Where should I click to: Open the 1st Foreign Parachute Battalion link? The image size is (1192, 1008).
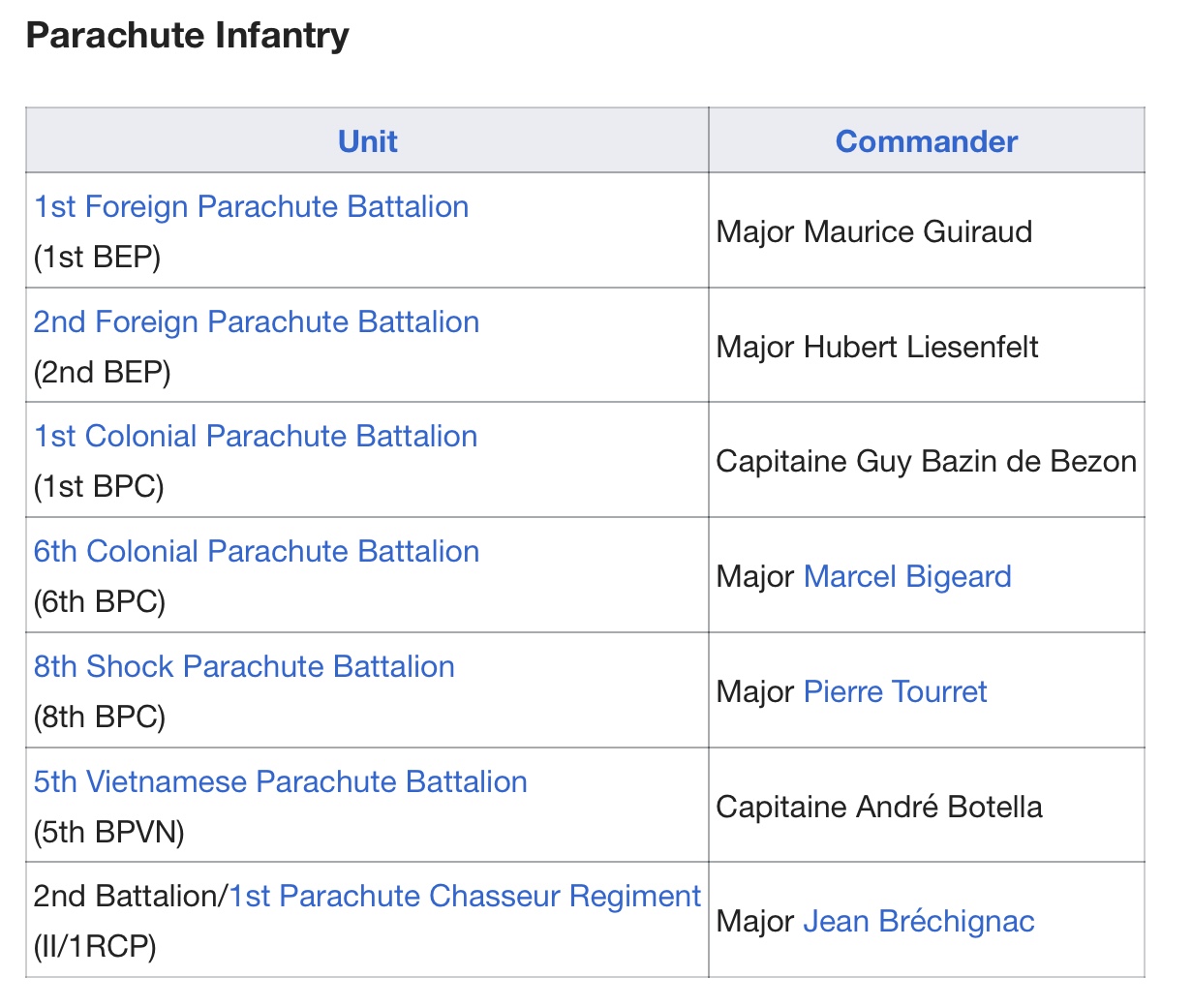pos(252,206)
